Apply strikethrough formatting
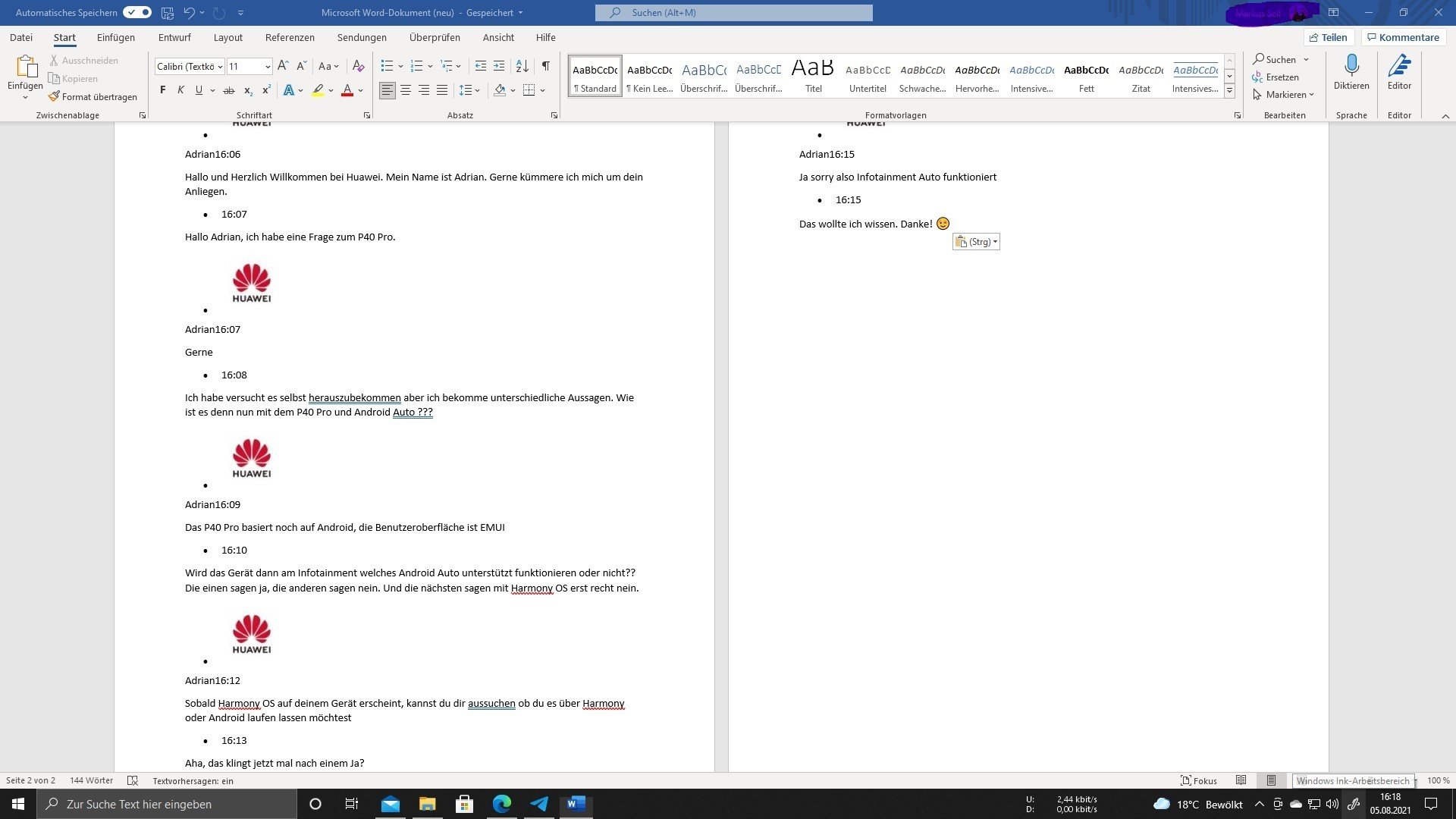This screenshot has height=819, width=1456. point(228,90)
